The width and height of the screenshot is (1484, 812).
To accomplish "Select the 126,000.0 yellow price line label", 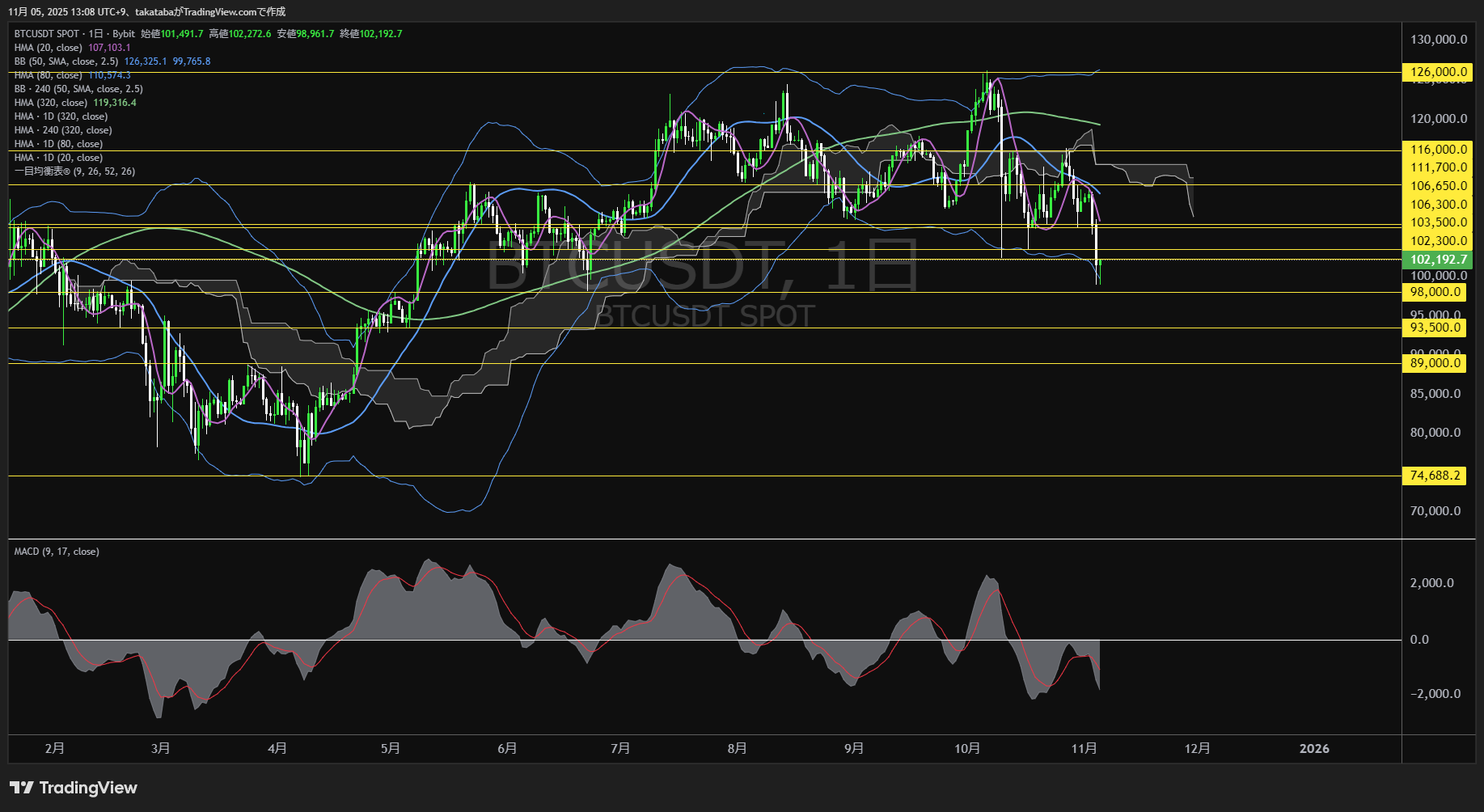I will [1438, 72].
